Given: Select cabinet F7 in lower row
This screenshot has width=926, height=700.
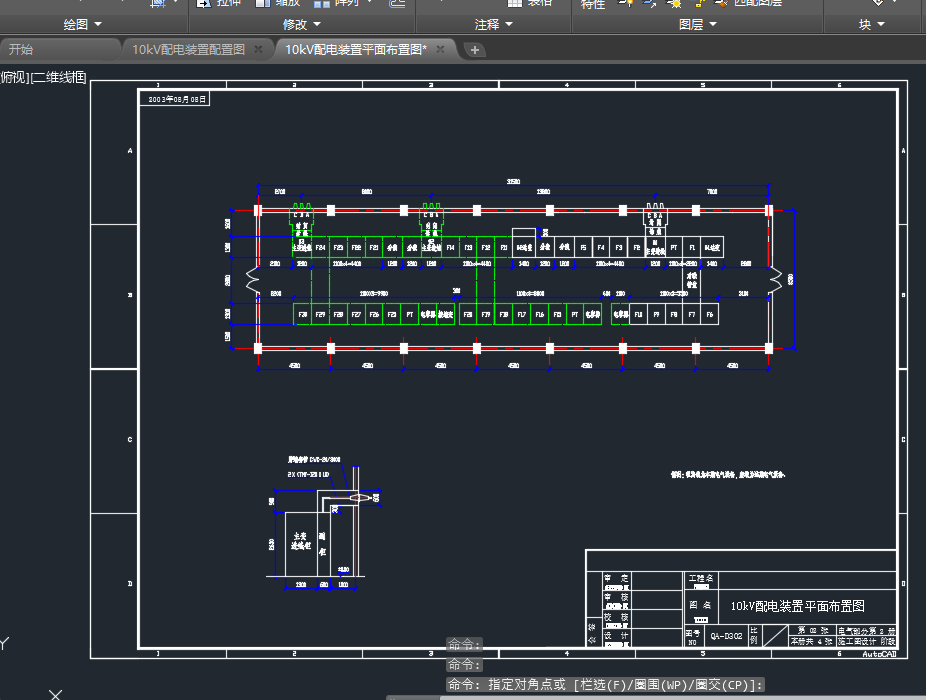Looking at the screenshot, I should 692,314.
